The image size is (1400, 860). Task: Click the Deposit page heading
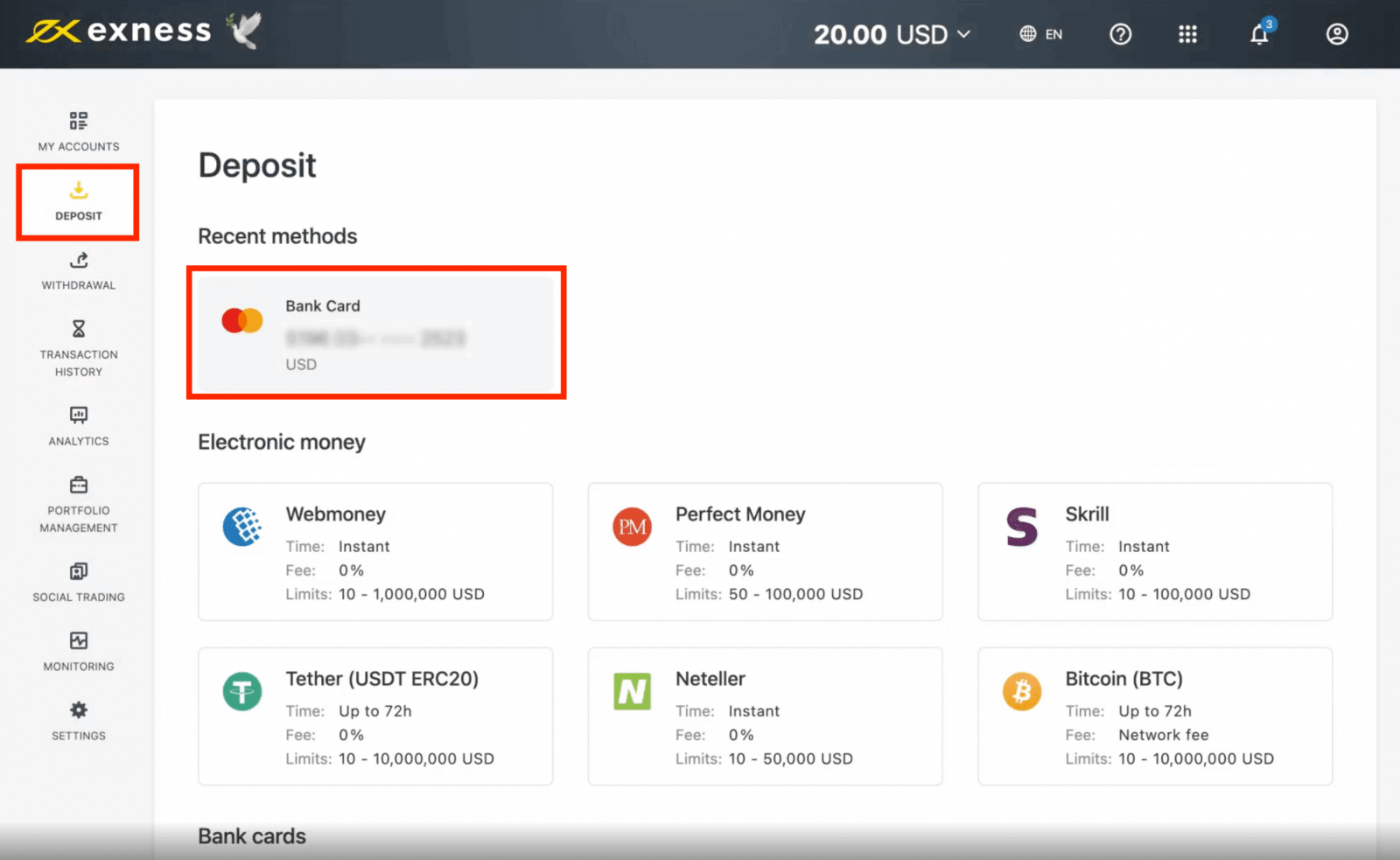click(x=257, y=165)
